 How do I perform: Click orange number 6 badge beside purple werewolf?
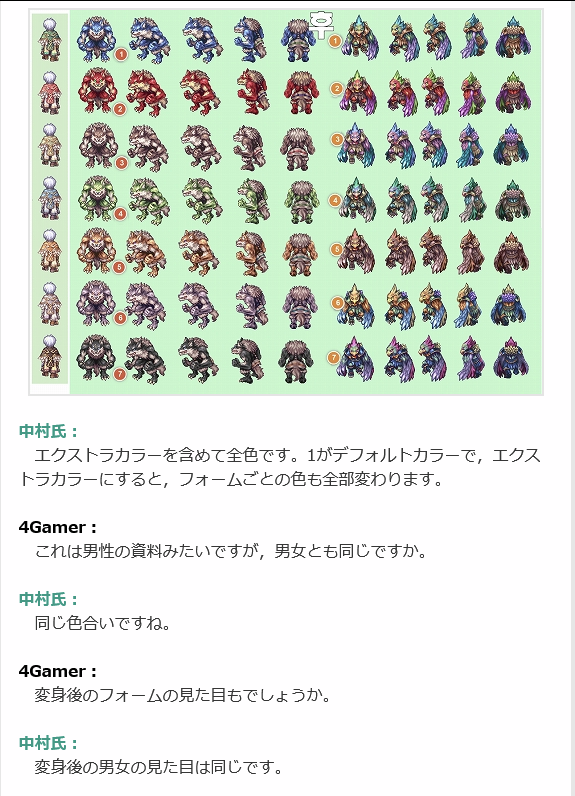[120, 318]
